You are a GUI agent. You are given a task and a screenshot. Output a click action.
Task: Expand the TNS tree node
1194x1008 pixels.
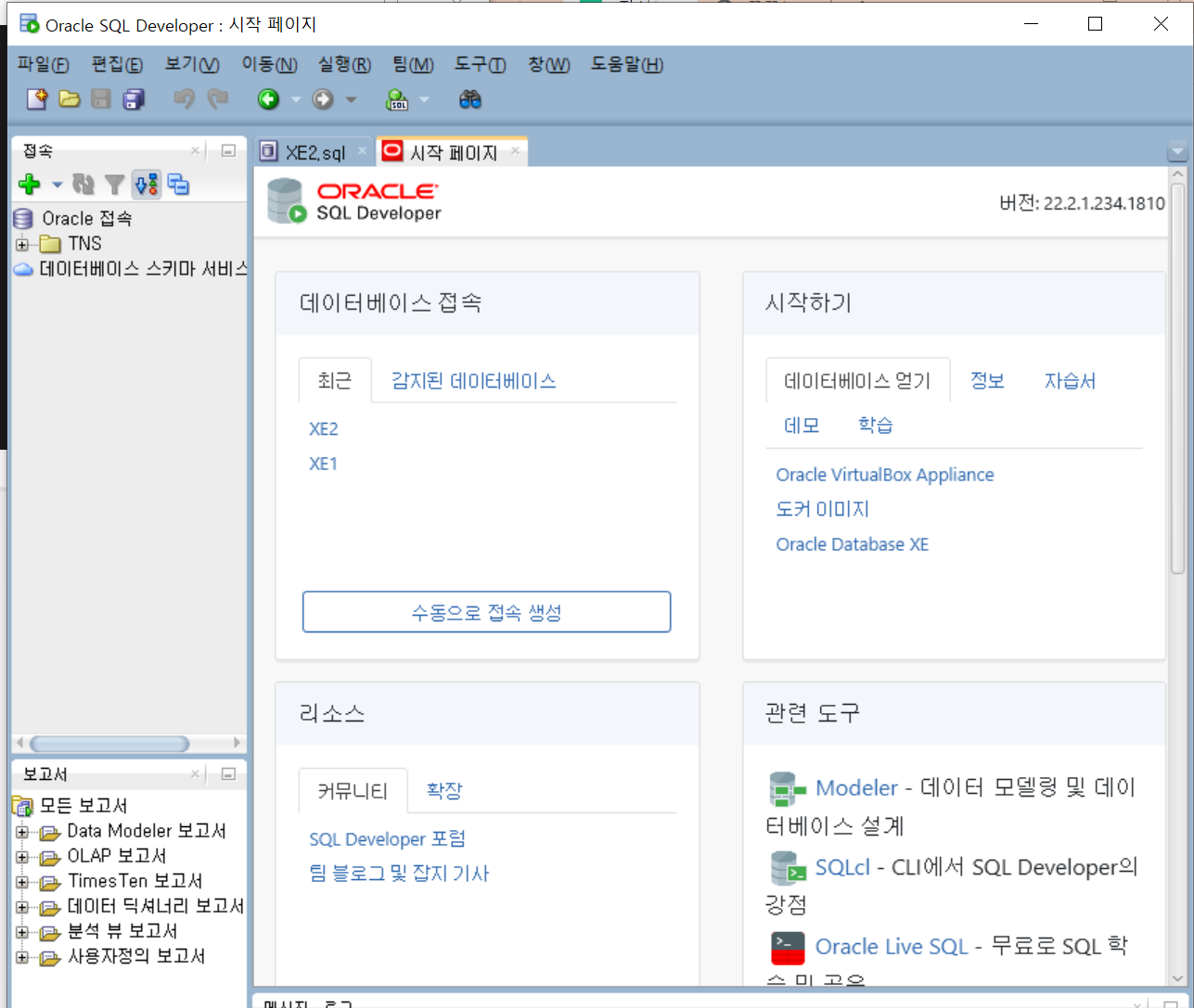pos(20,243)
